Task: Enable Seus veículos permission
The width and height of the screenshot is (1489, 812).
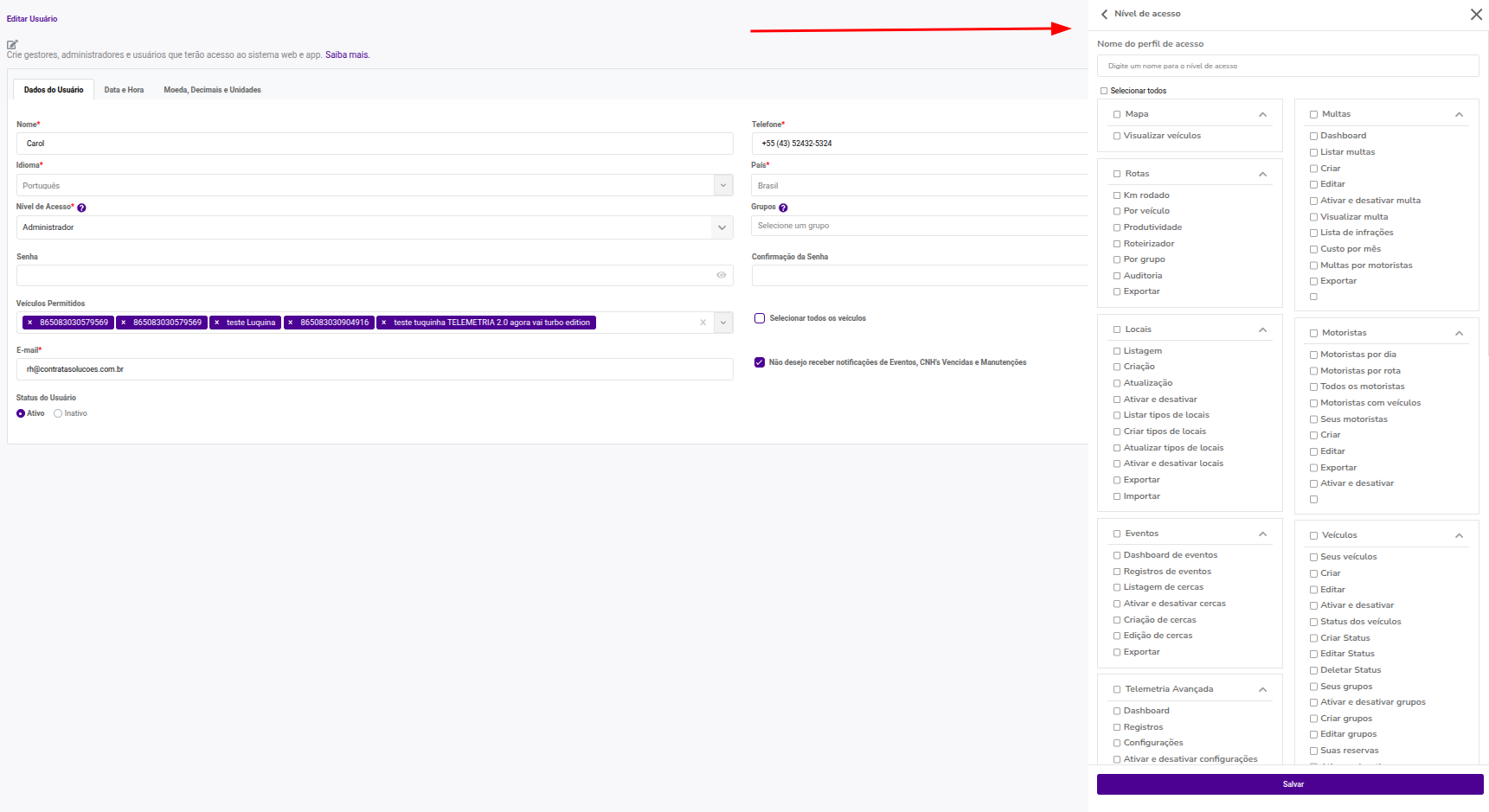Action: point(1313,557)
